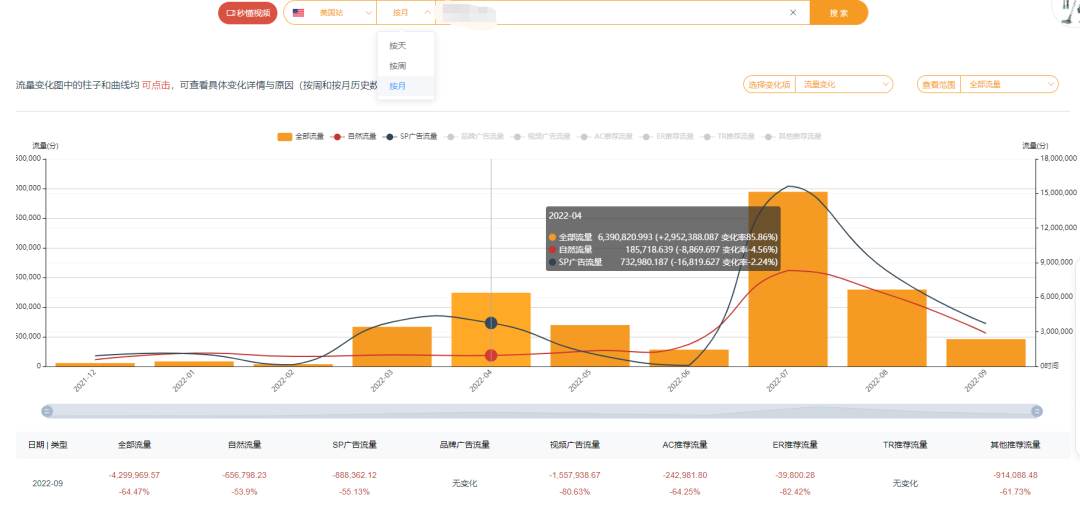Click the 2022-03 orange bar
The height and width of the screenshot is (507, 1080).
pyautogui.click(x=392, y=346)
